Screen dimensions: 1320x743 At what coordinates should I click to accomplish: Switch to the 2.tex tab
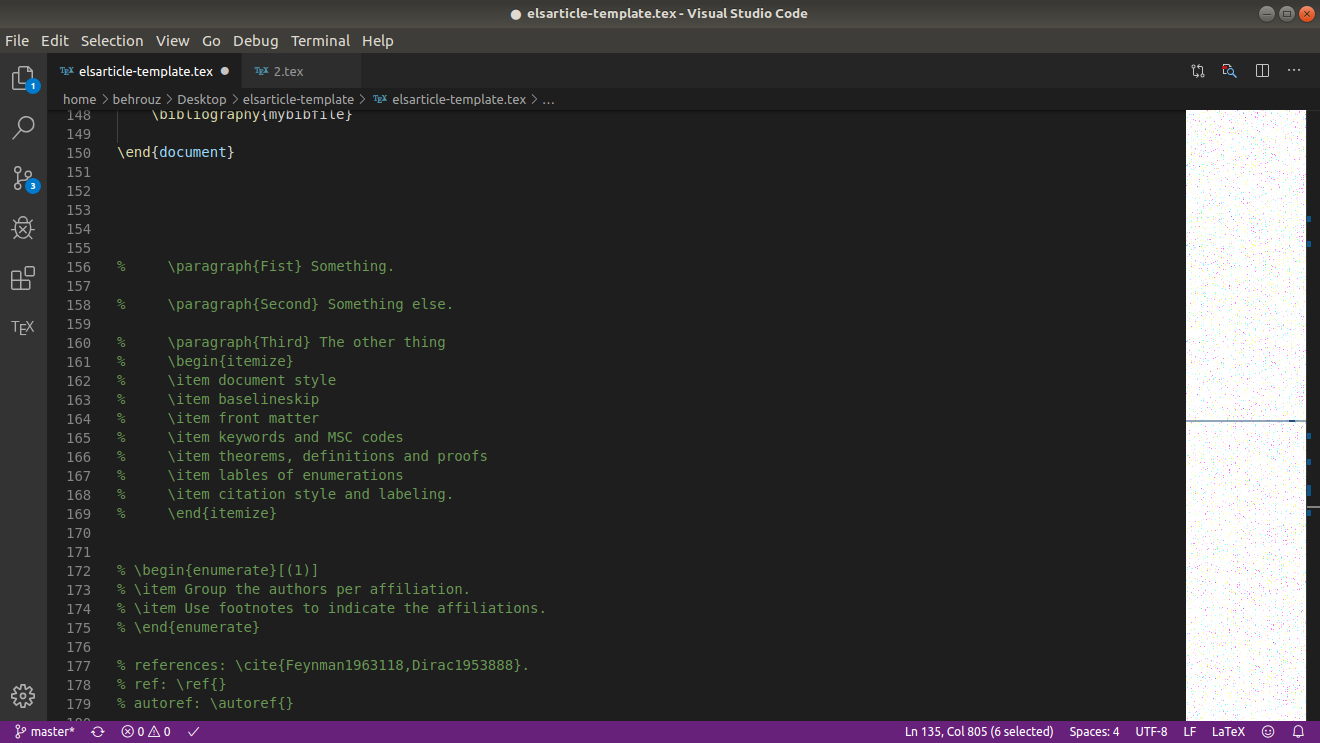pyautogui.click(x=288, y=71)
